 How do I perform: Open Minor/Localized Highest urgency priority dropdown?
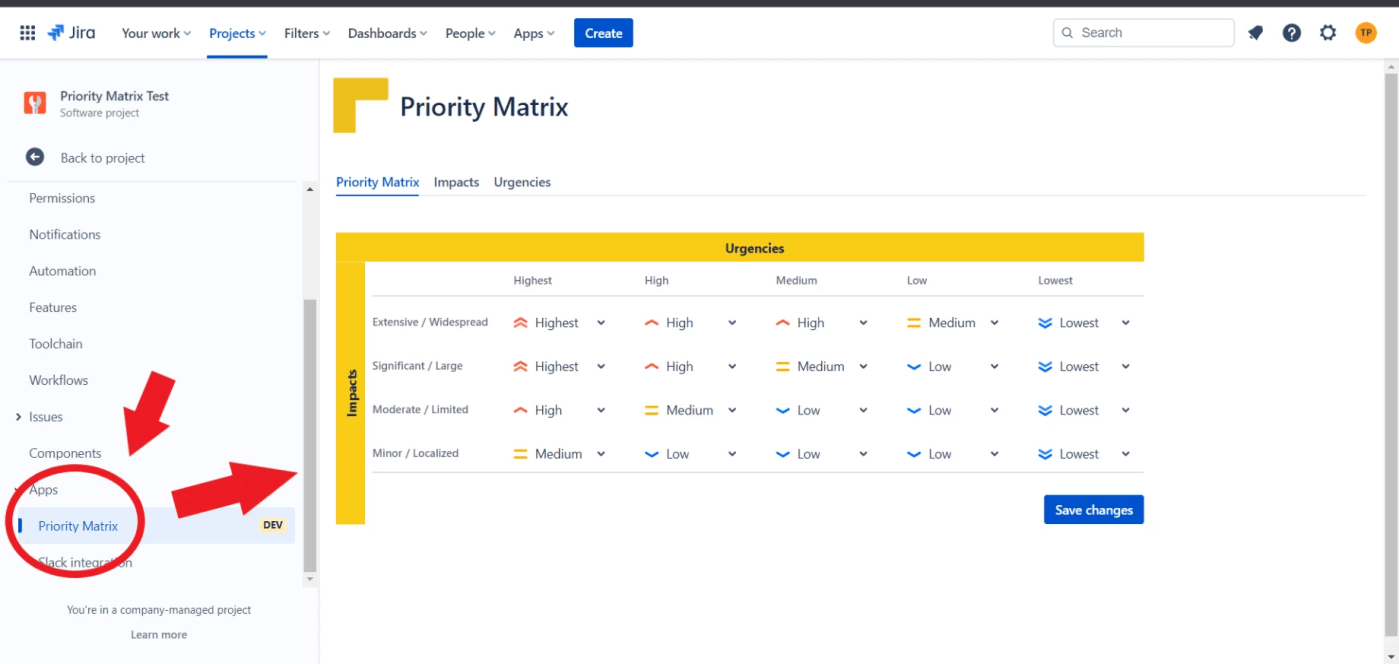559,454
